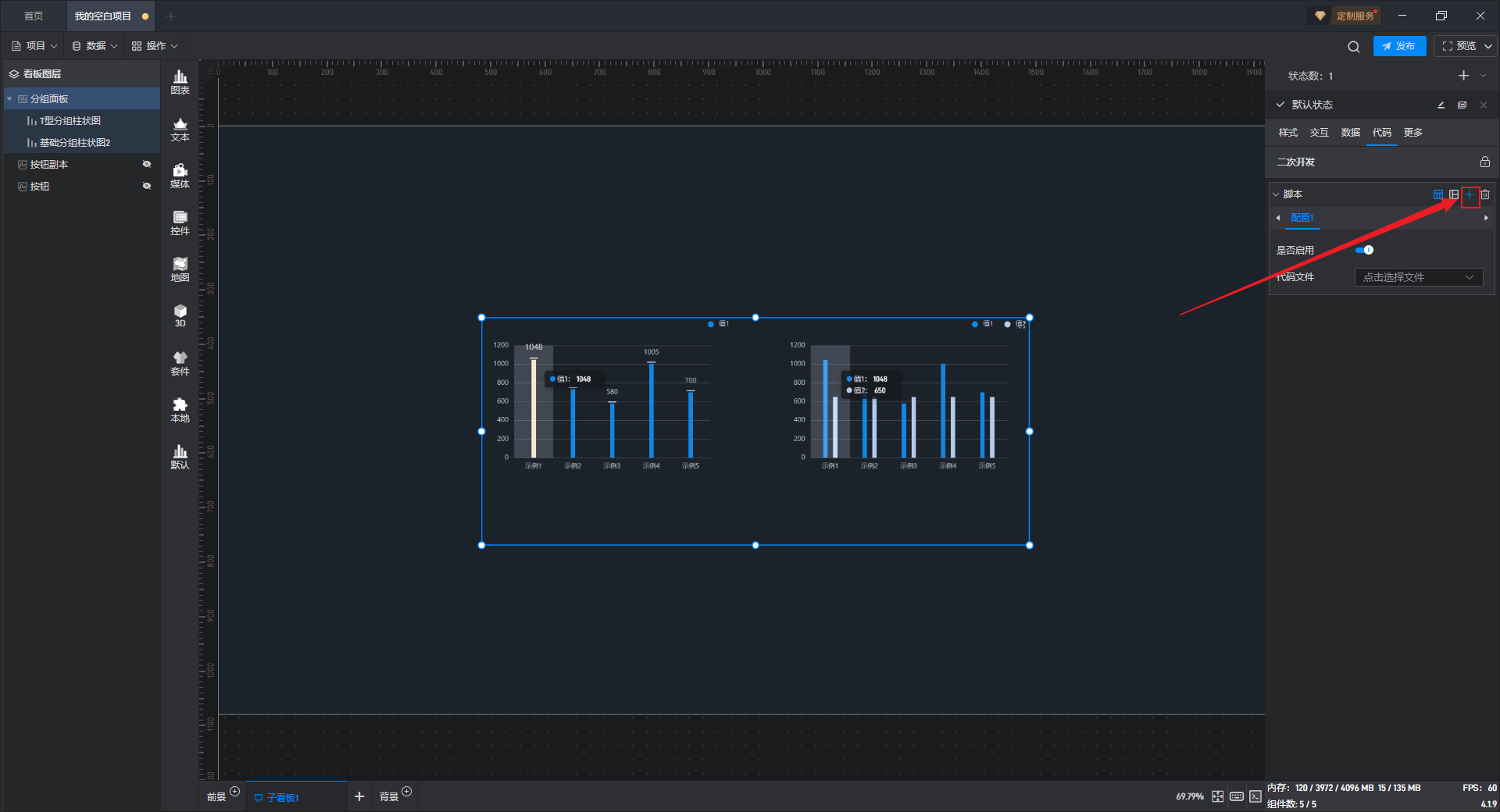This screenshot has width=1500, height=812.
Task: Click the lock icon beside 二次开发
Action: [1484, 162]
